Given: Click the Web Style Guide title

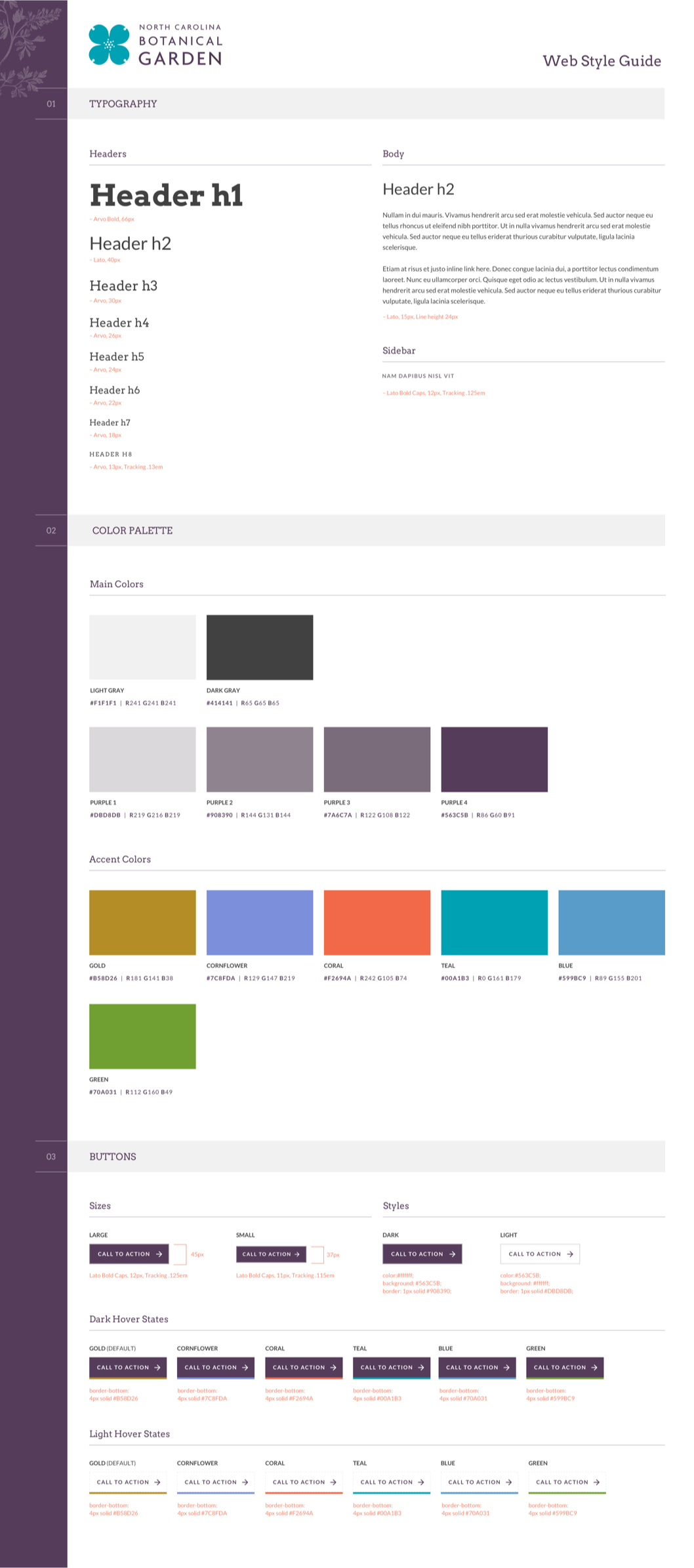Looking at the screenshot, I should [x=602, y=61].
